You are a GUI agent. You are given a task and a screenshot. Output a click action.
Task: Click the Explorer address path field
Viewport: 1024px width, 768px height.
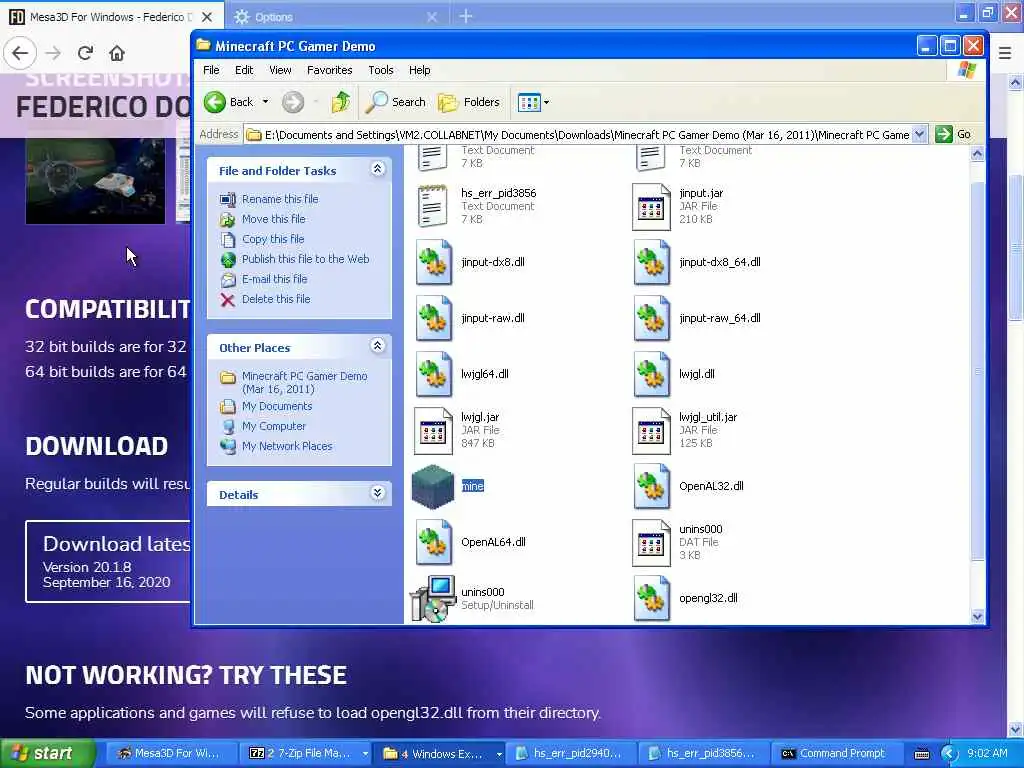click(586, 135)
